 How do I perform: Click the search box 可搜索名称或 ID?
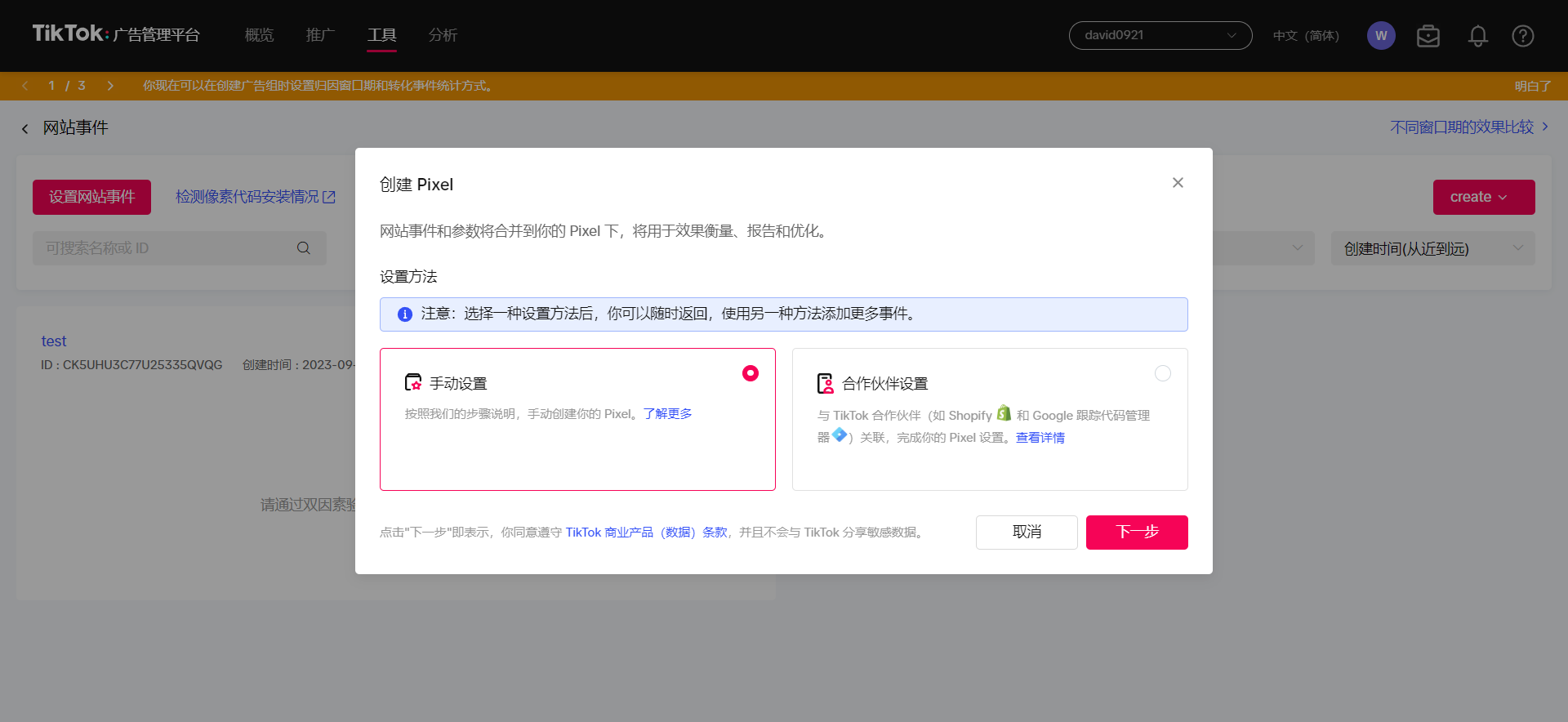(x=179, y=248)
